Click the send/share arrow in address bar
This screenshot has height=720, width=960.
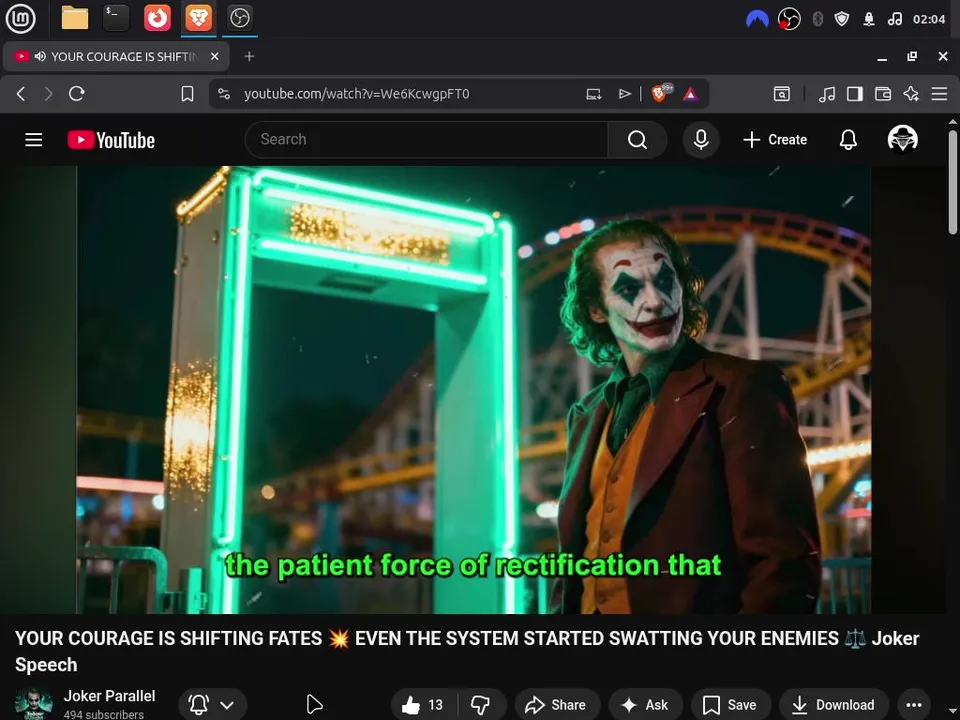coord(624,94)
